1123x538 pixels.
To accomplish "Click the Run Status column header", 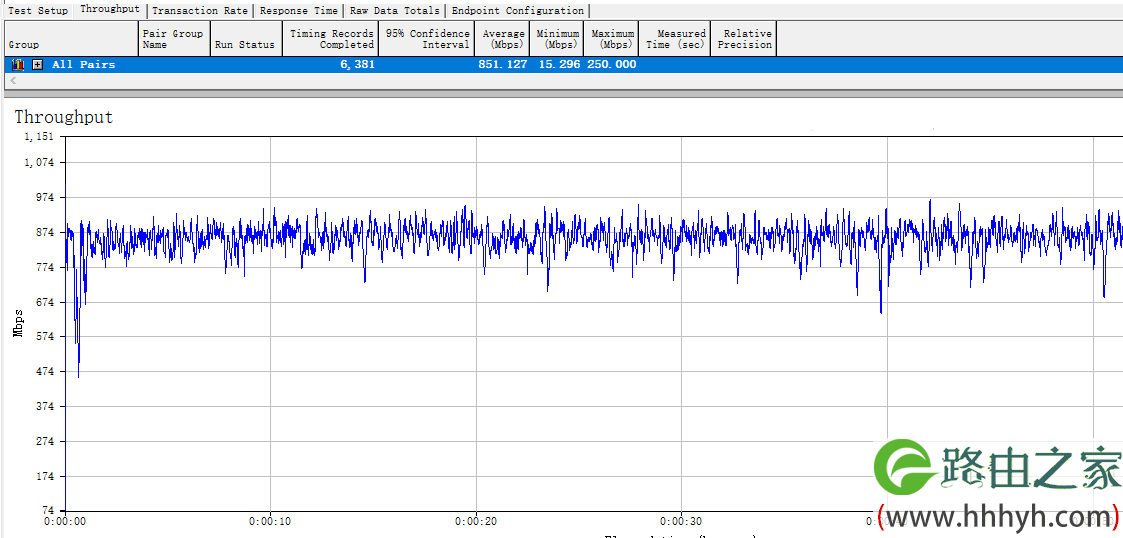I will pos(246,39).
